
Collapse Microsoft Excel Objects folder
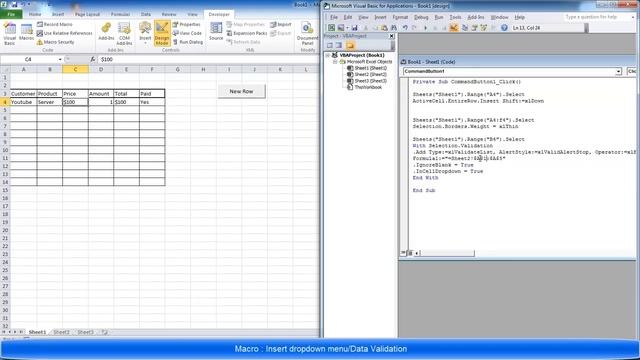pos(335,62)
